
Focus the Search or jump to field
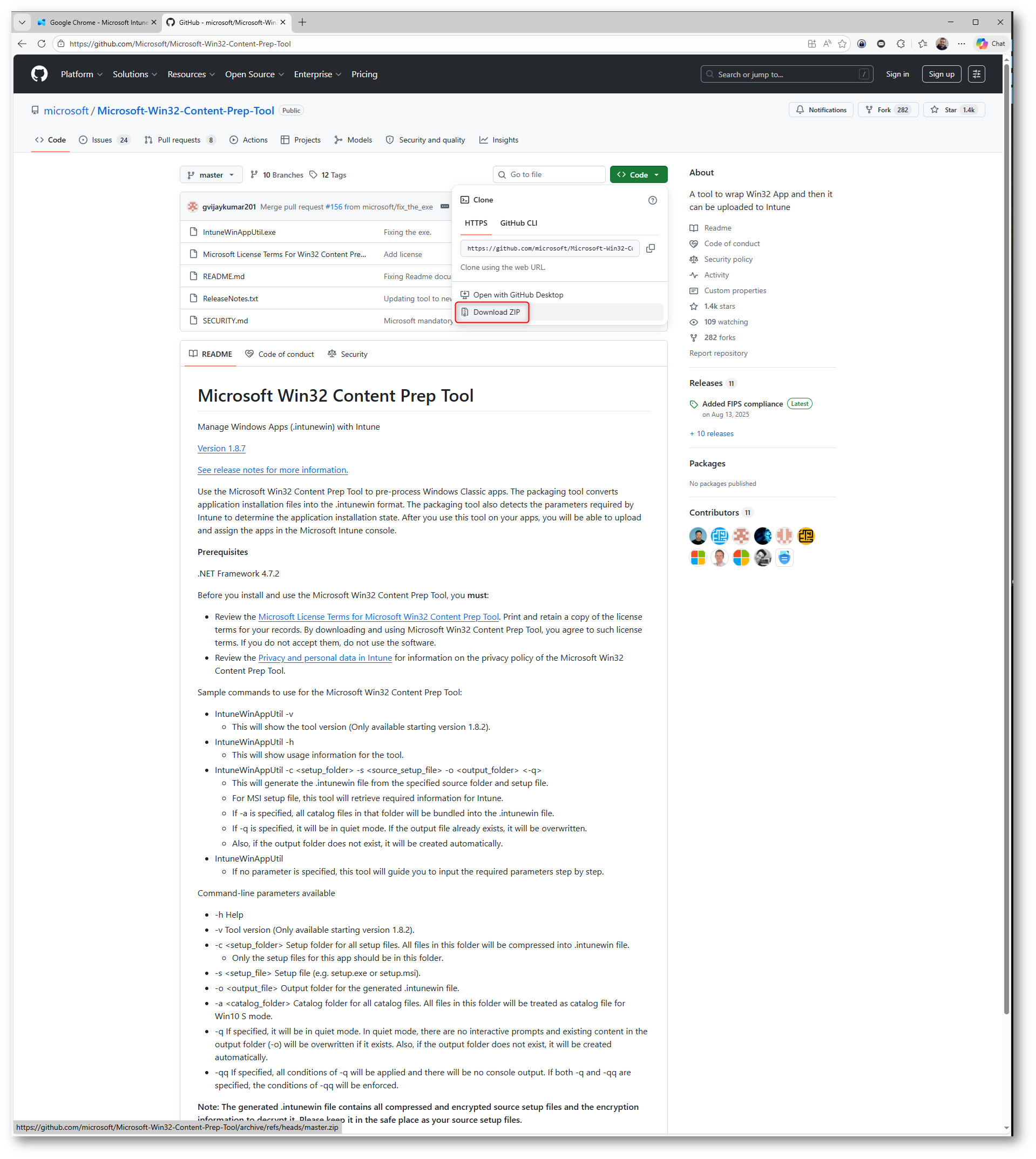(787, 74)
